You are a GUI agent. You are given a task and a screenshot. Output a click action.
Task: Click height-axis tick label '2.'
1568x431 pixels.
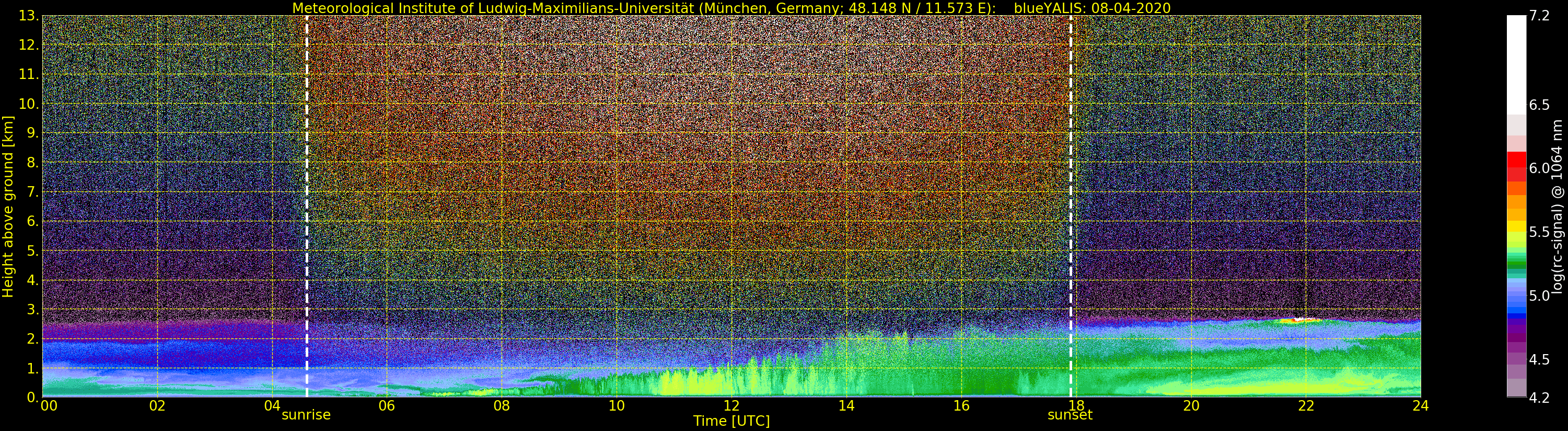coord(33,338)
